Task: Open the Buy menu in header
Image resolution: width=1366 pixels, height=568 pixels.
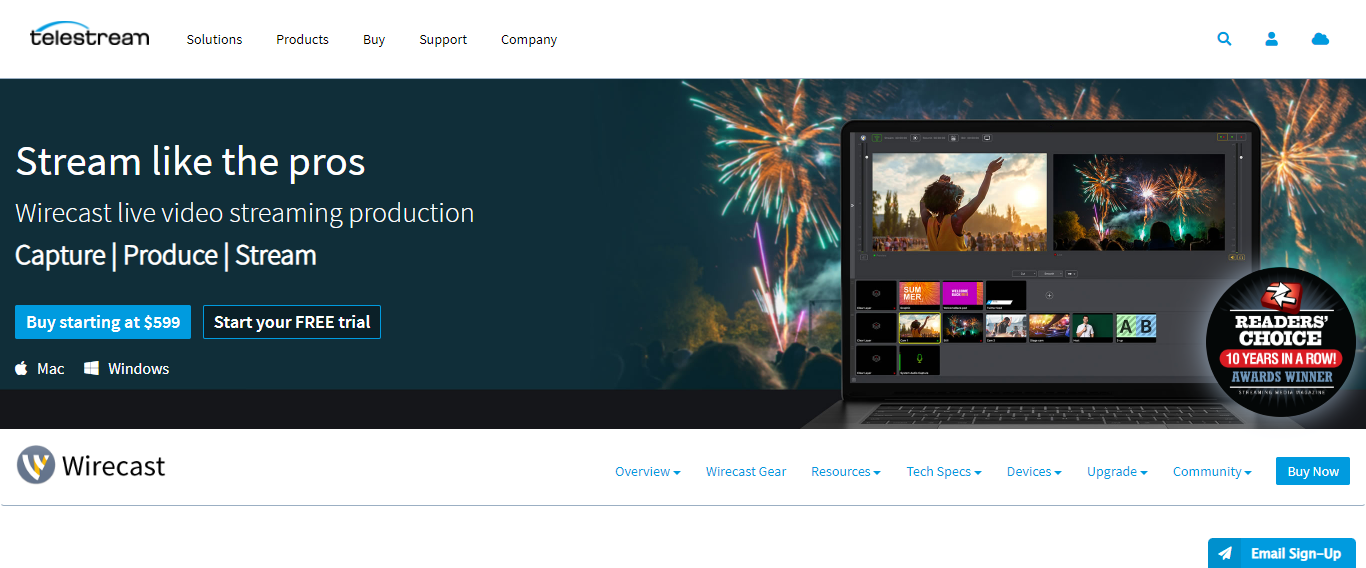Action: click(x=374, y=40)
